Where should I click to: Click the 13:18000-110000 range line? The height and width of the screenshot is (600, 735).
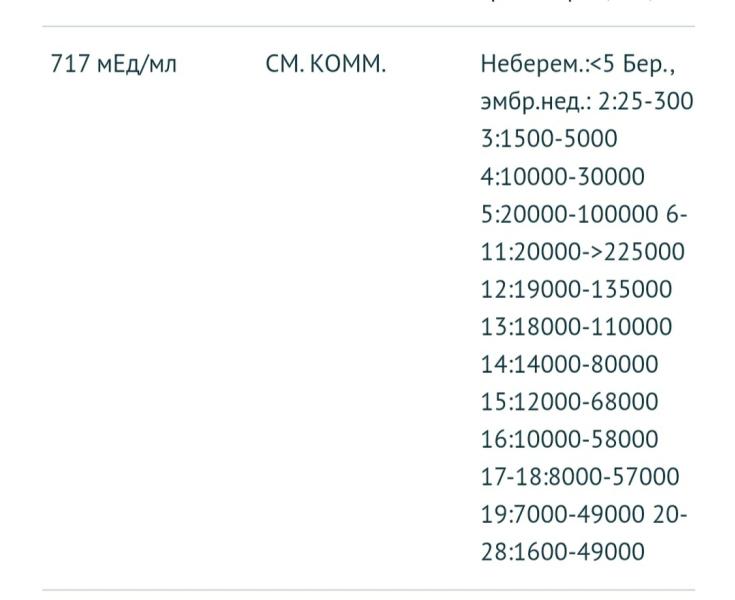click(576, 327)
